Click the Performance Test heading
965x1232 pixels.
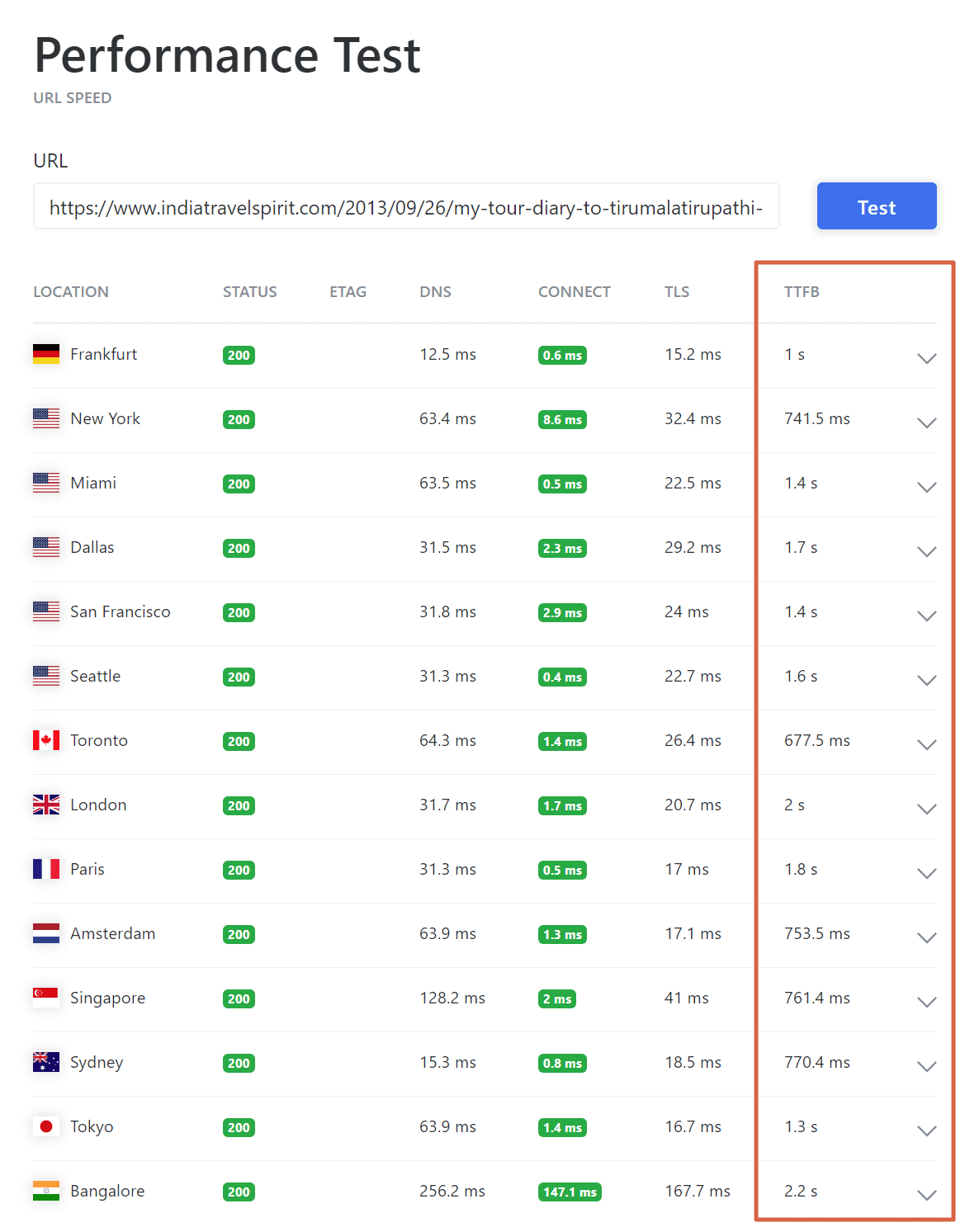coord(227,55)
